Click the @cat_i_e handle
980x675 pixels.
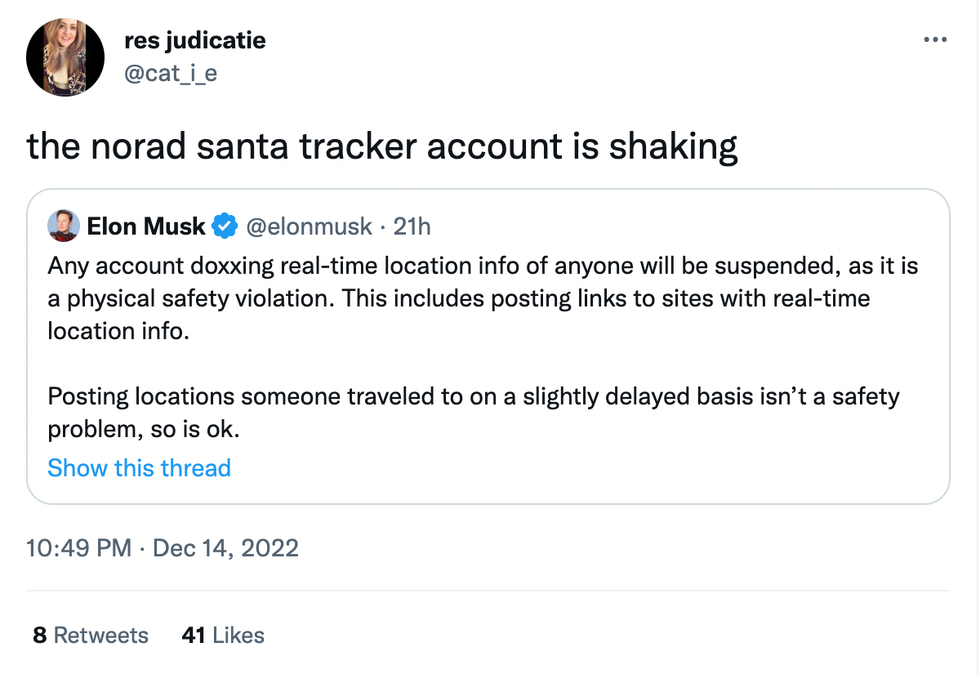click(170, 73)
